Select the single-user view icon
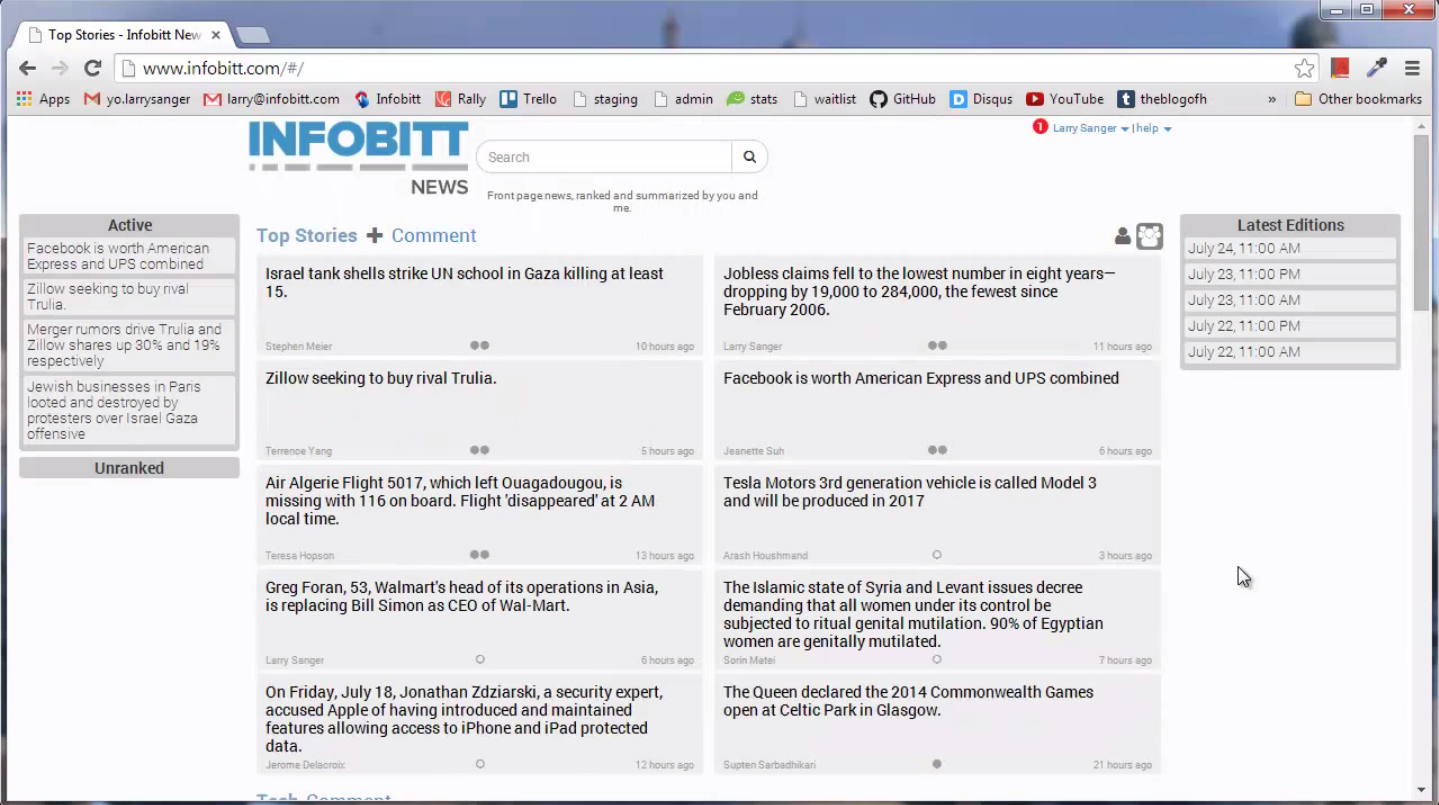 pos(1122,236)
